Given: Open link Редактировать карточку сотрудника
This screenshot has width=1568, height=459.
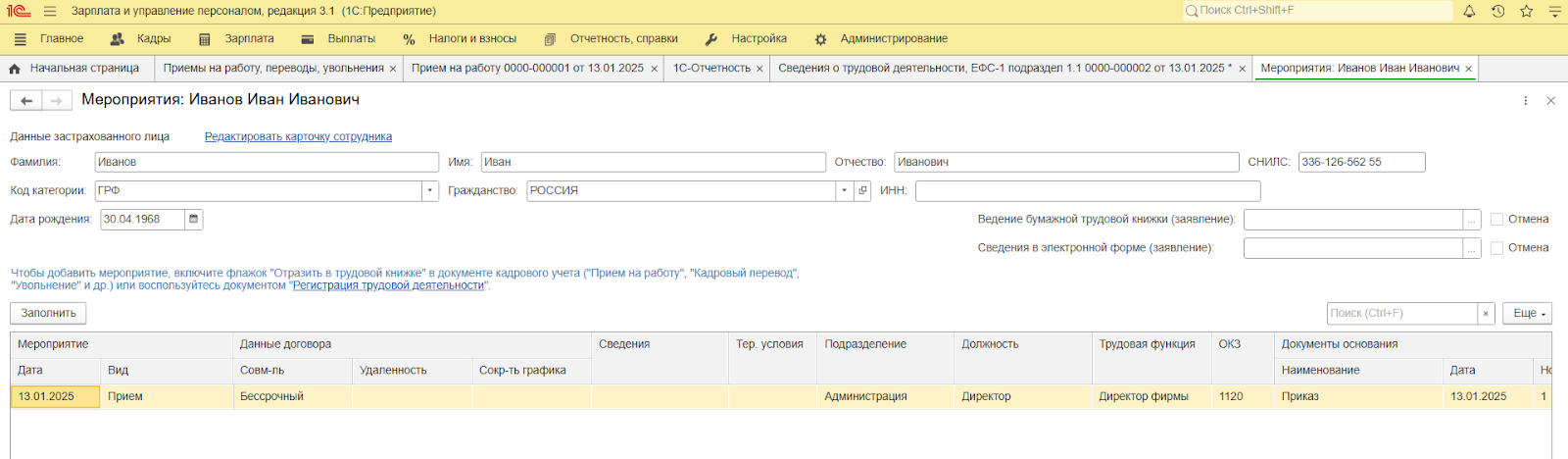Looking at the screenshot, I should pyautogui.click(x=298, y=137).
